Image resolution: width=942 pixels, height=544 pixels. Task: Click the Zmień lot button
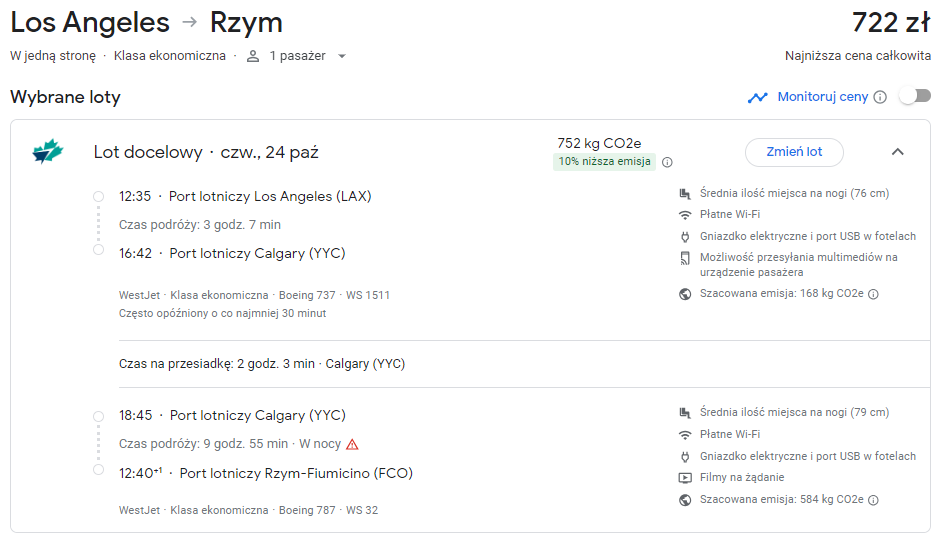(794, 152)
